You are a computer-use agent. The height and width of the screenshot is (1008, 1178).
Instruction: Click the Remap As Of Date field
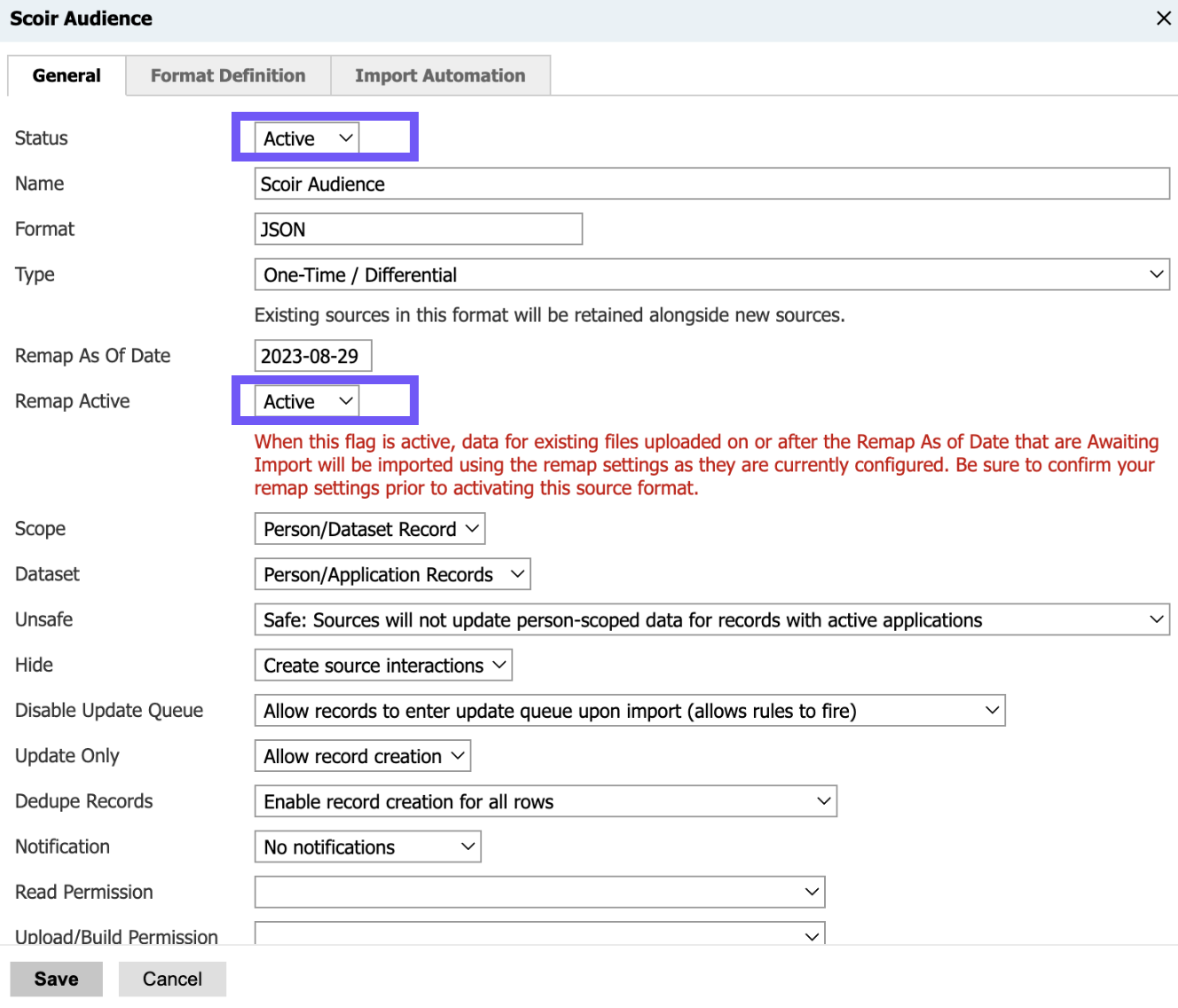pos(312,356)
